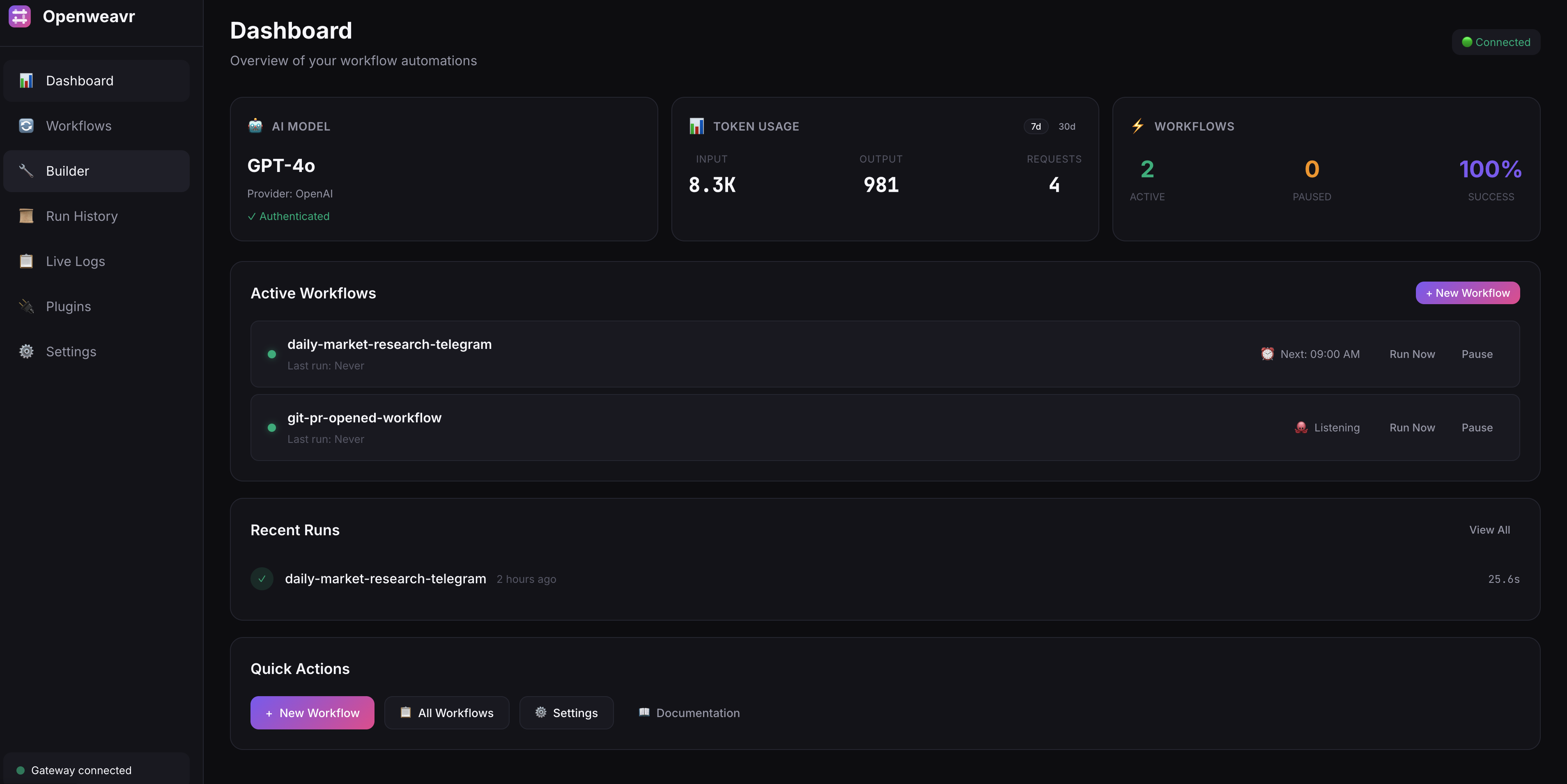This screenshot has height=784, width=1567.
Task: Pause the git-pr-opened-workflow
Action: (1477, 428)
